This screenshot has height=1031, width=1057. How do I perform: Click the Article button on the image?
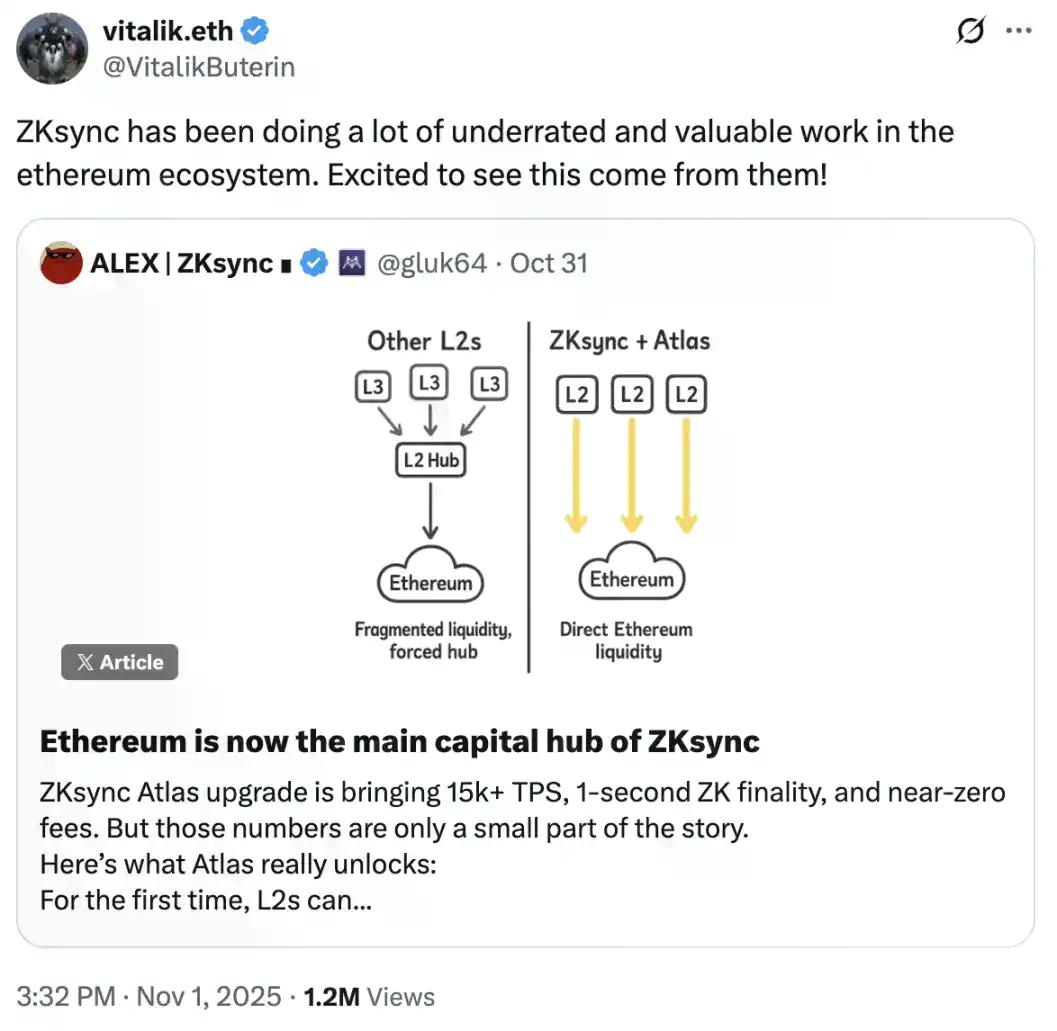coord(119,662)
